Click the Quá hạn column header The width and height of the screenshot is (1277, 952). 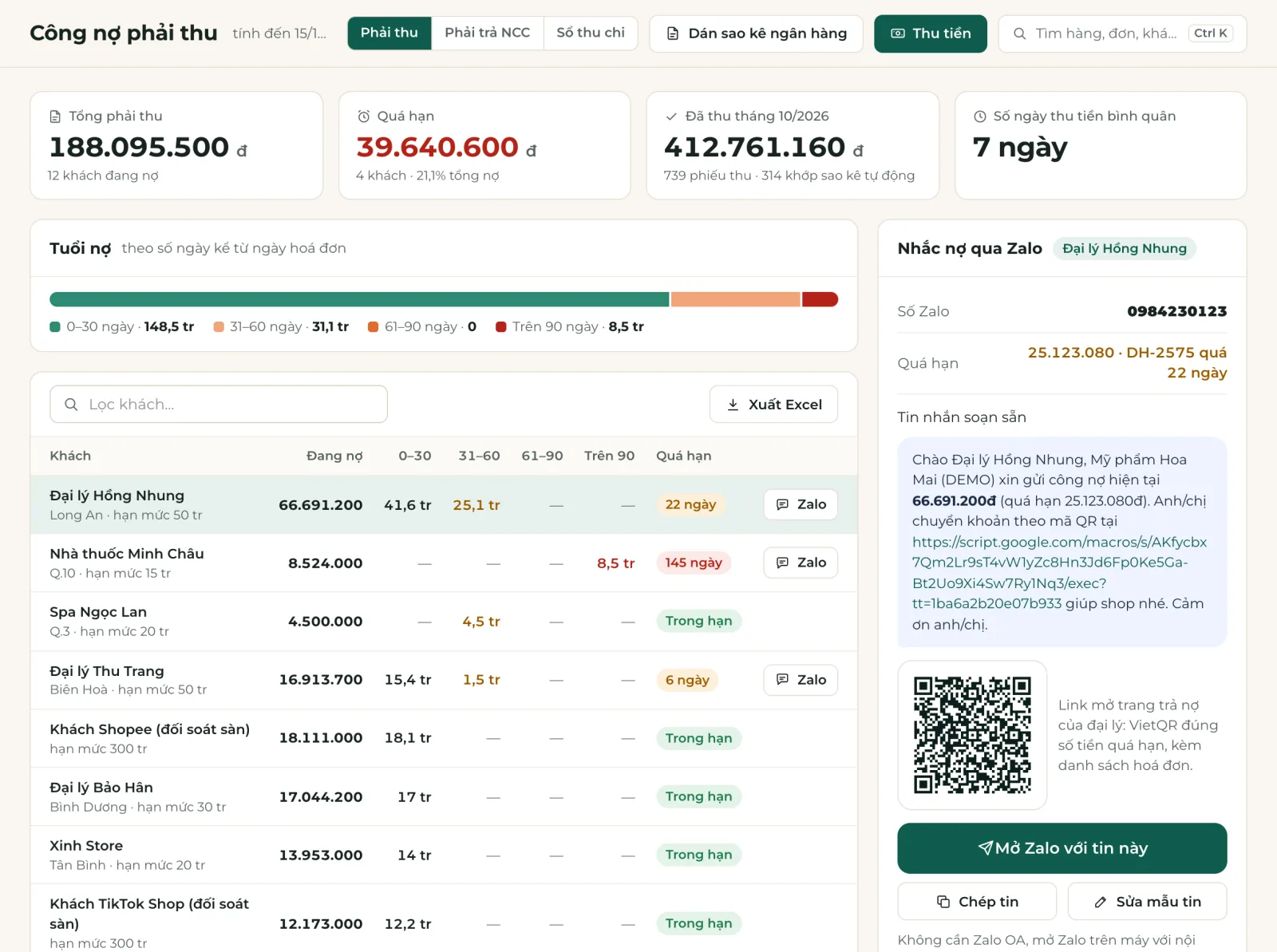683,456
